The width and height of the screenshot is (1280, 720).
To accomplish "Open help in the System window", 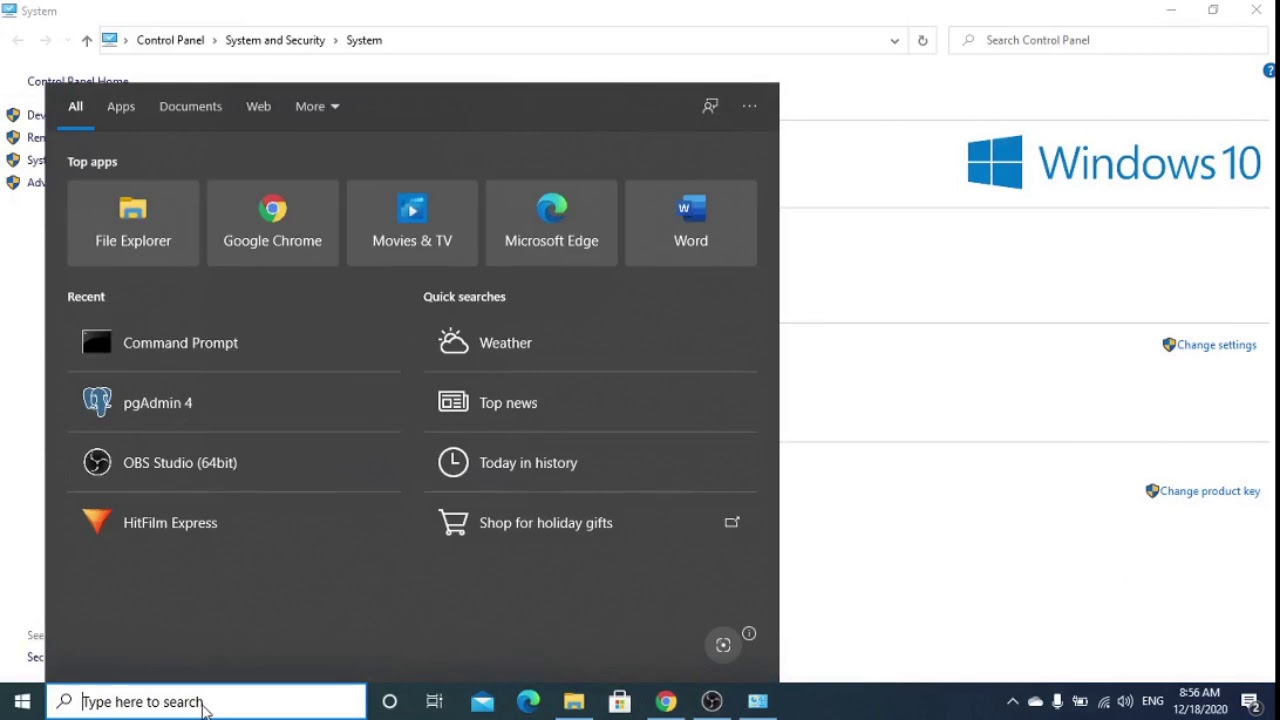I will click(1270, 71).
